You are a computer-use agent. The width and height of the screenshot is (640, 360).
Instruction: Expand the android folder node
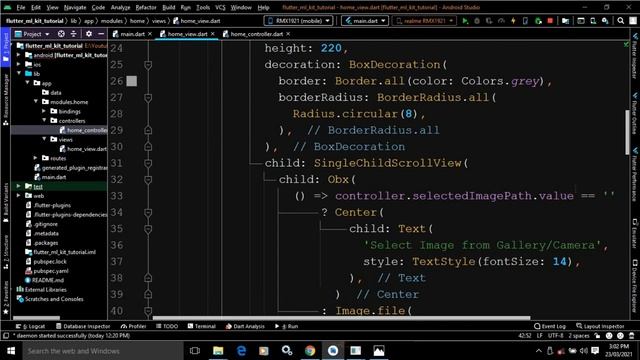pyautogui.click(x=19, y=55)
